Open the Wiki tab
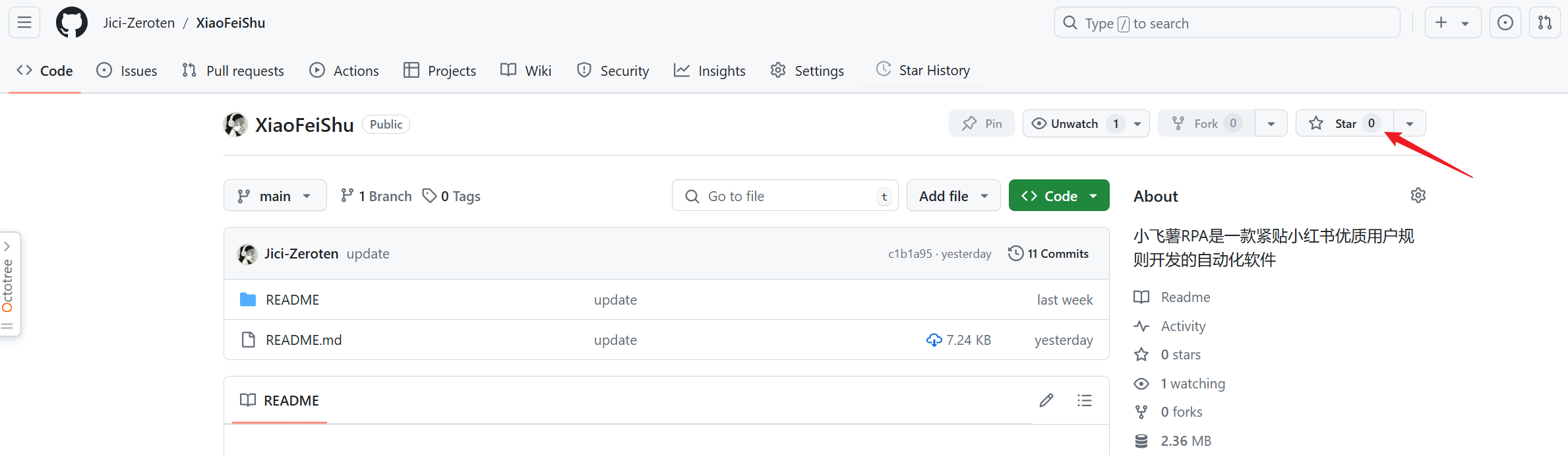 [526, 71]
